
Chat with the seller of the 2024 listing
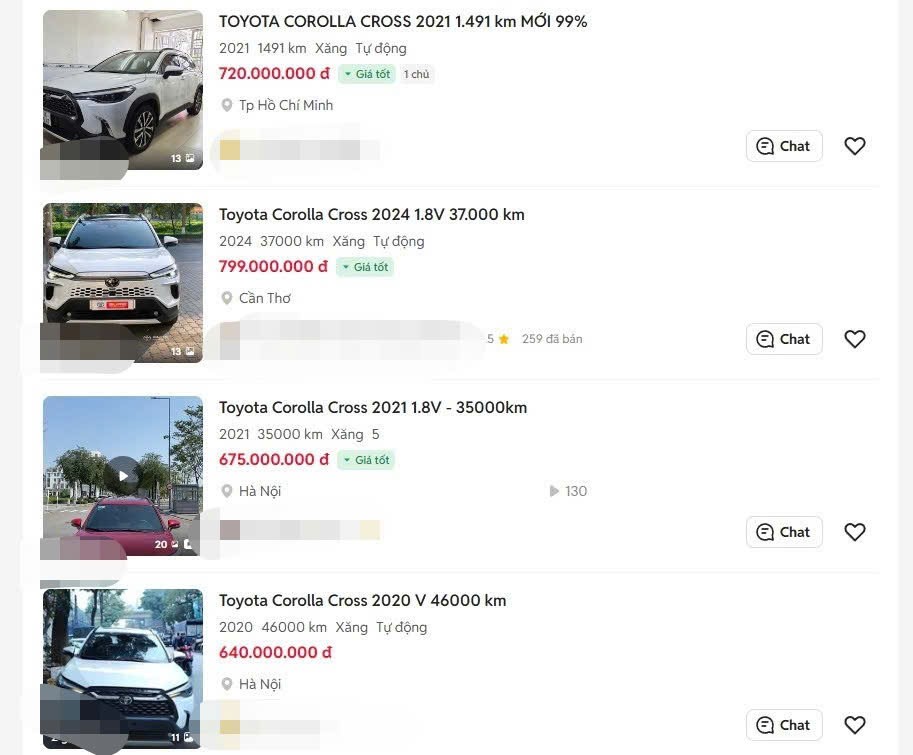pos(784,339)
